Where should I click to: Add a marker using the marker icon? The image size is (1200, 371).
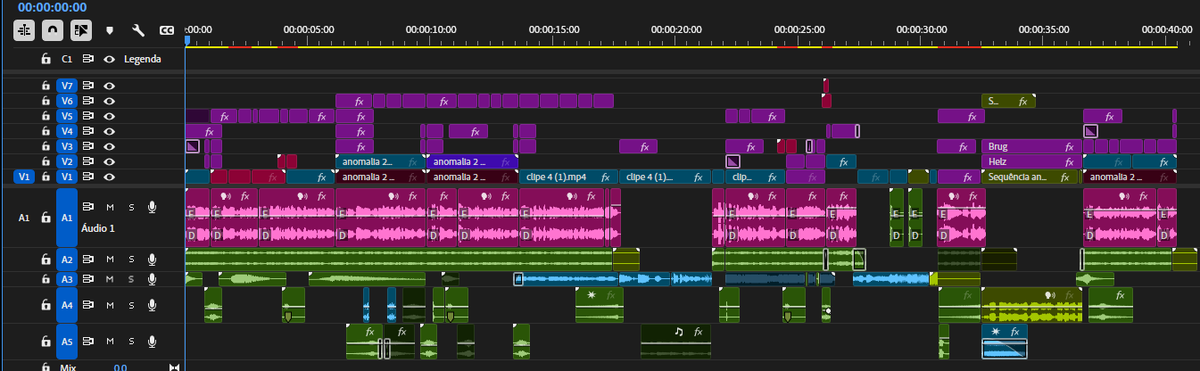click(110, 30)
